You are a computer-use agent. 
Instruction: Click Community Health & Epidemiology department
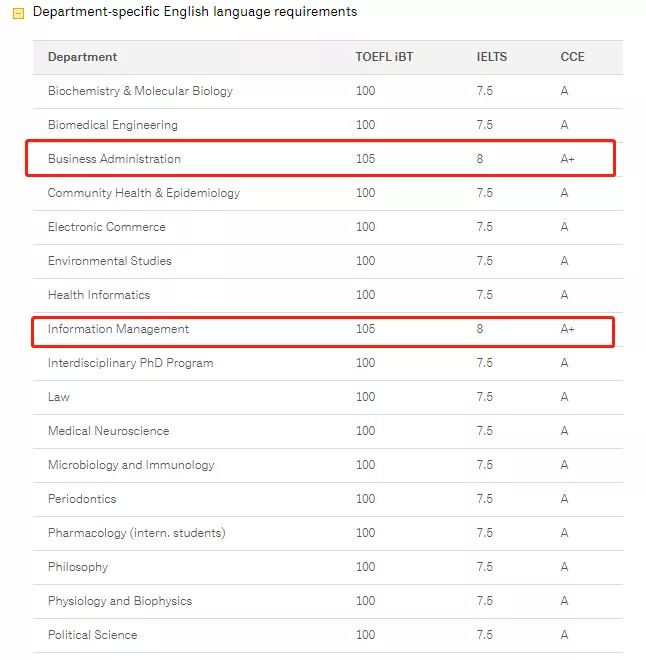point(144,193)
